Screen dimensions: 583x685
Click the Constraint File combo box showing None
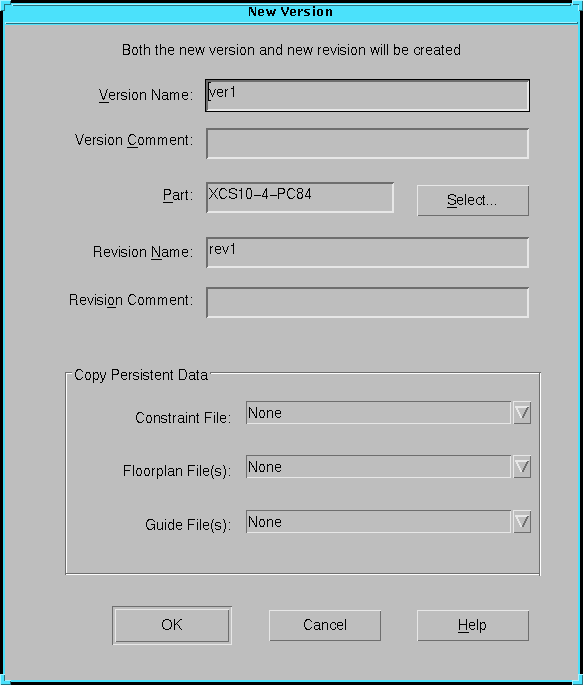(378, 412)
